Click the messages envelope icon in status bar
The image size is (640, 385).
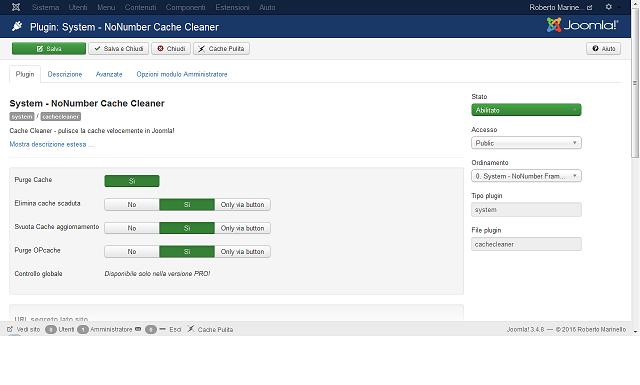(138, 329)
